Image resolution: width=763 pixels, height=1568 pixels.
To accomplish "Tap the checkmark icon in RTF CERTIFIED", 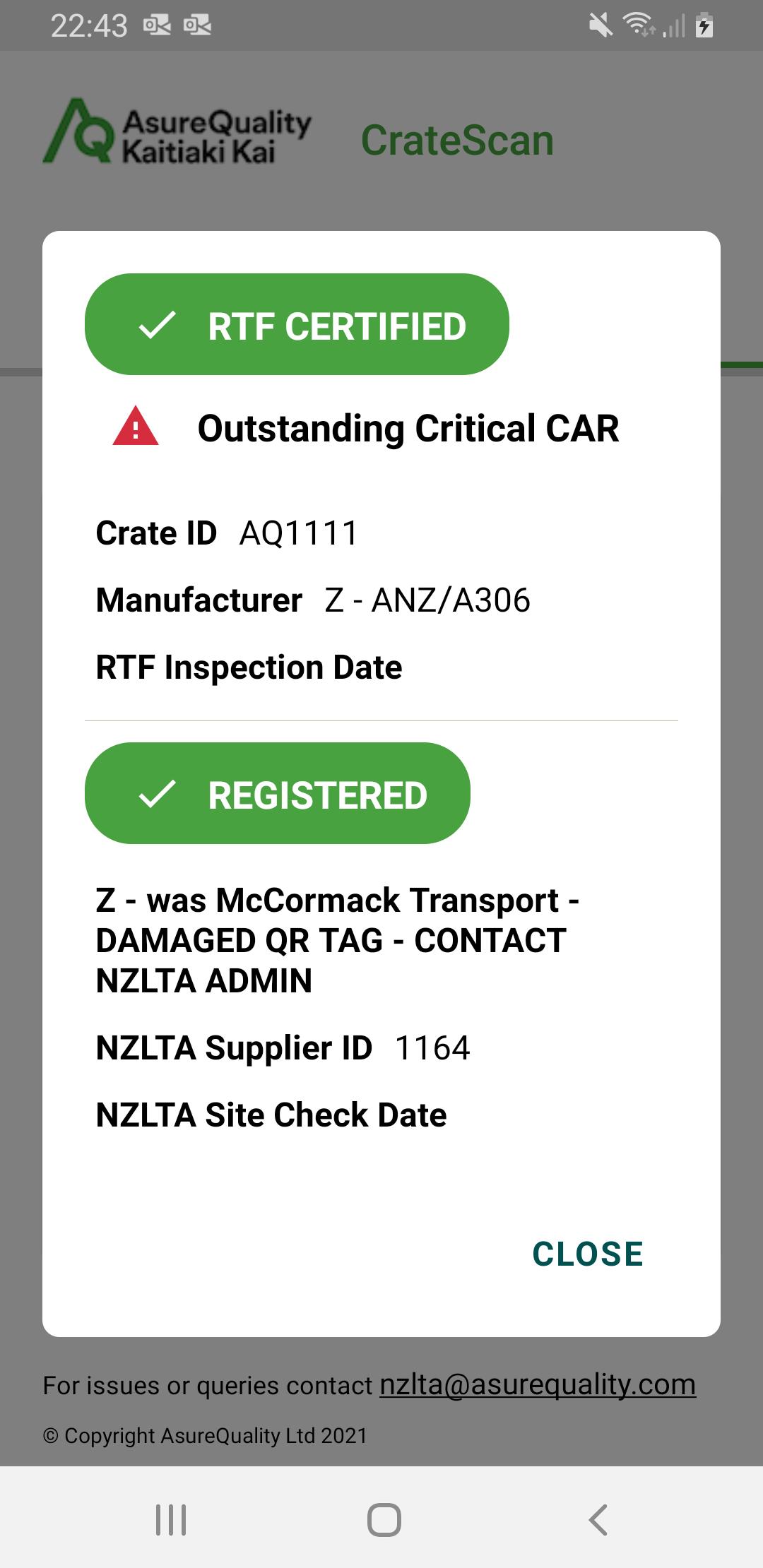I will coord(157,326).
